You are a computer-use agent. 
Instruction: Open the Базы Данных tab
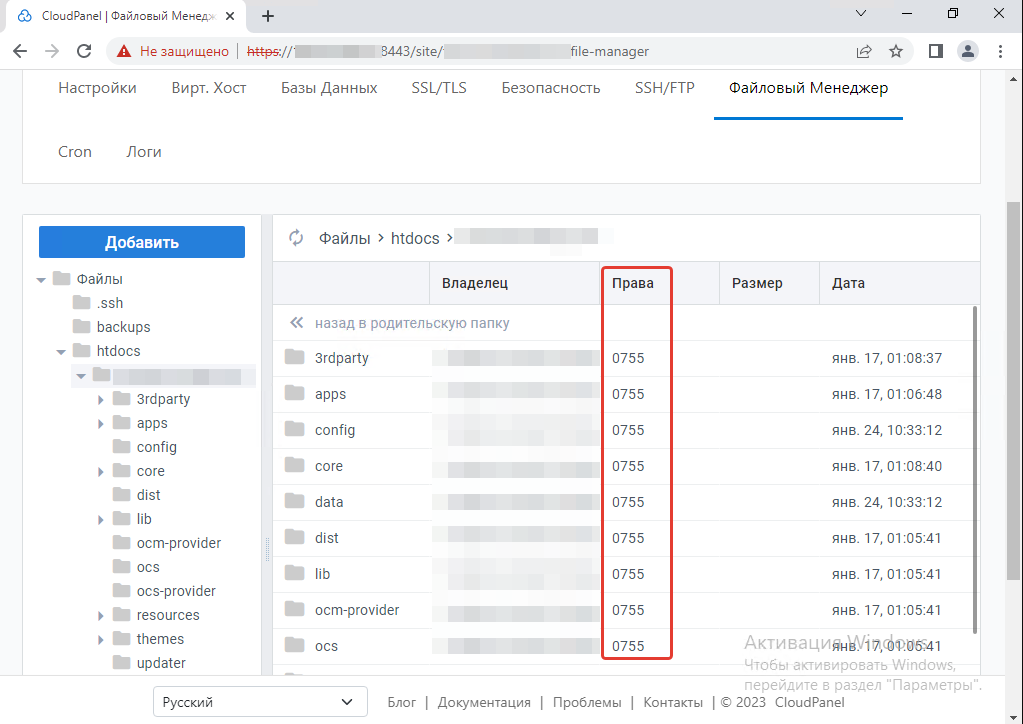point(329,88)
